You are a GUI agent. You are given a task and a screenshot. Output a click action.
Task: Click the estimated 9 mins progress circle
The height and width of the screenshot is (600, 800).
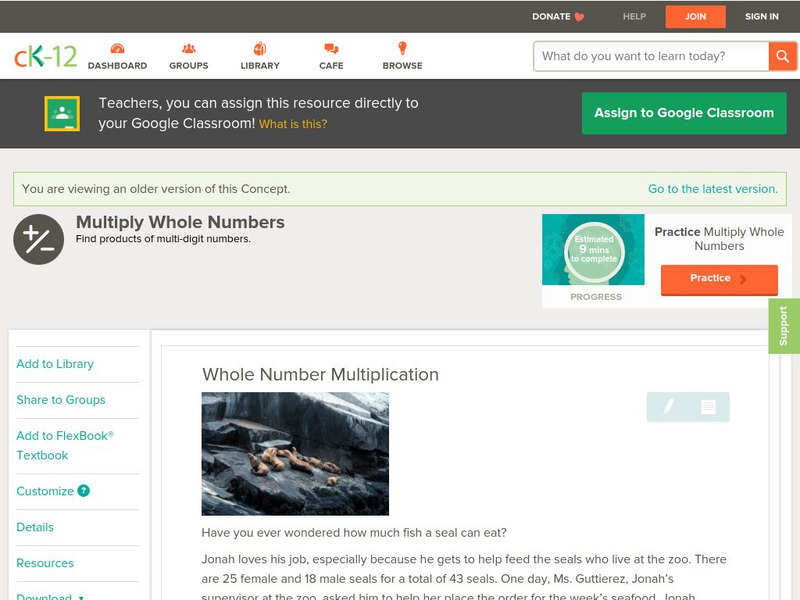tap(594, 250)
